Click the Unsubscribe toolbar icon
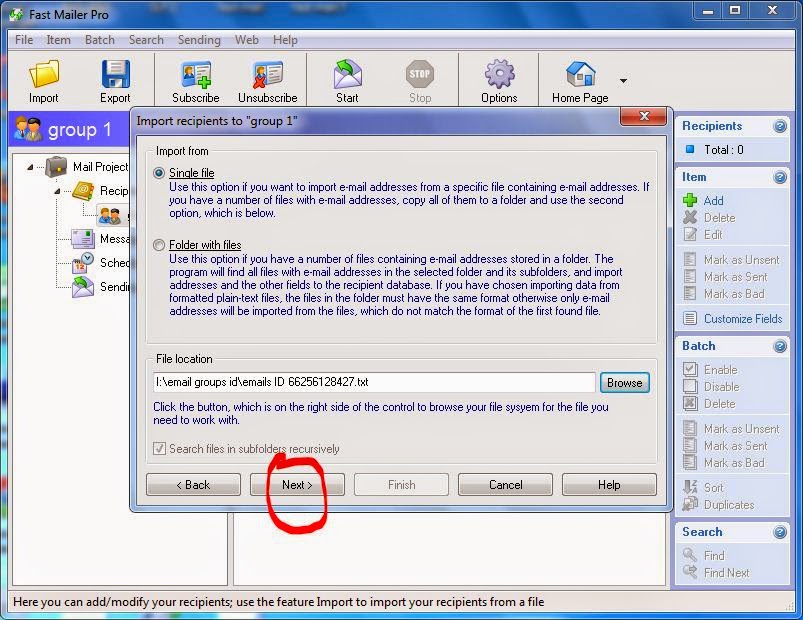803x620 pixels. (x=268, y=75)
